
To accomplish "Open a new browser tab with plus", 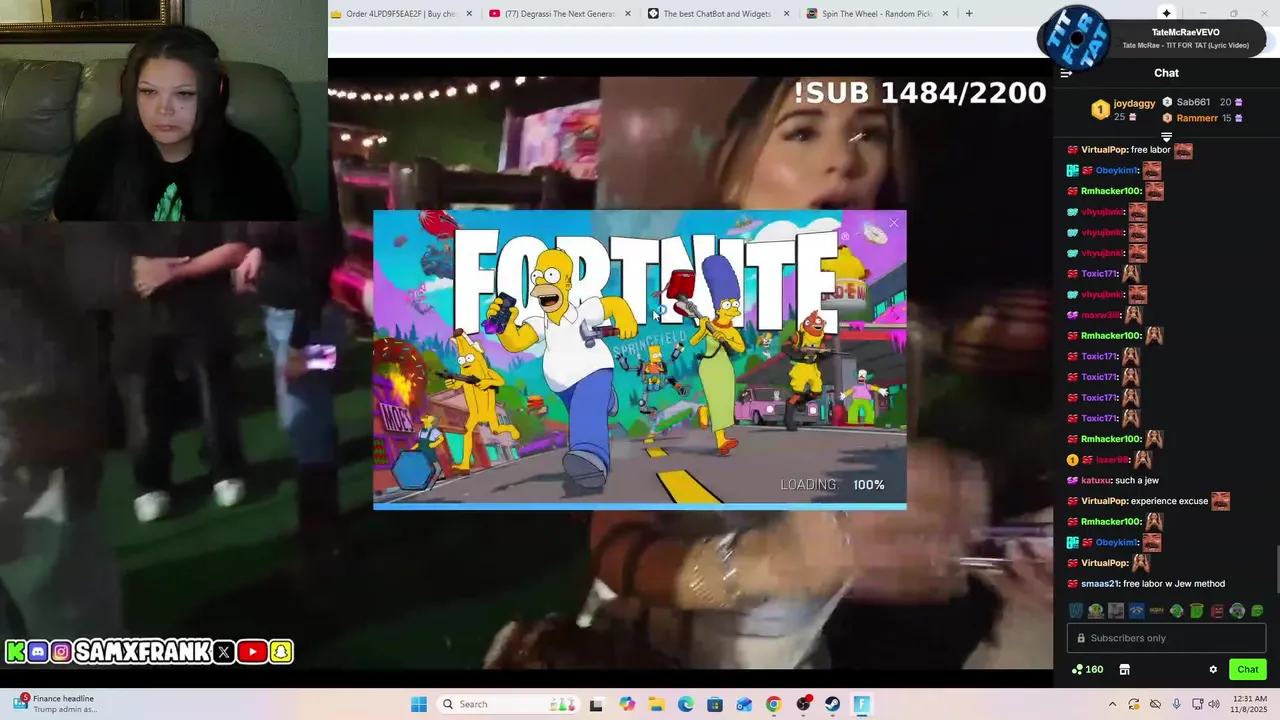I will tap(968, 14).
